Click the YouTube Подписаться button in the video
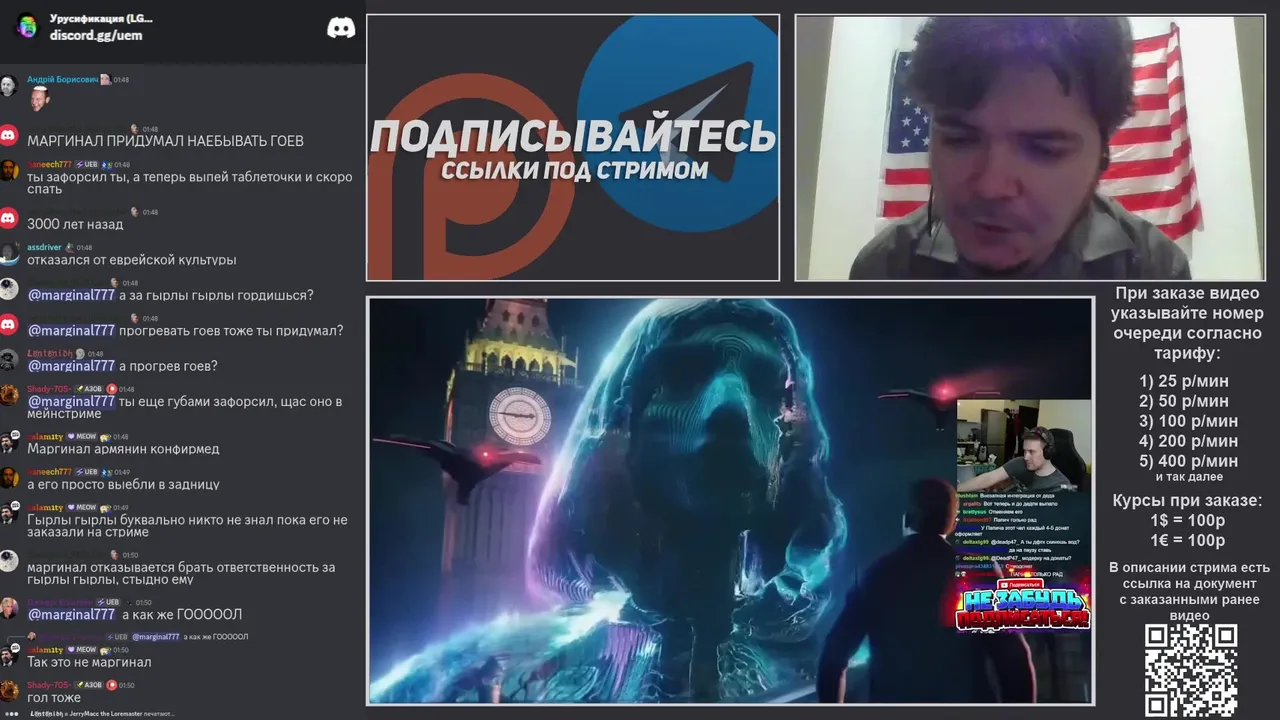1280x720 pixels. [x=1021, y=585]
